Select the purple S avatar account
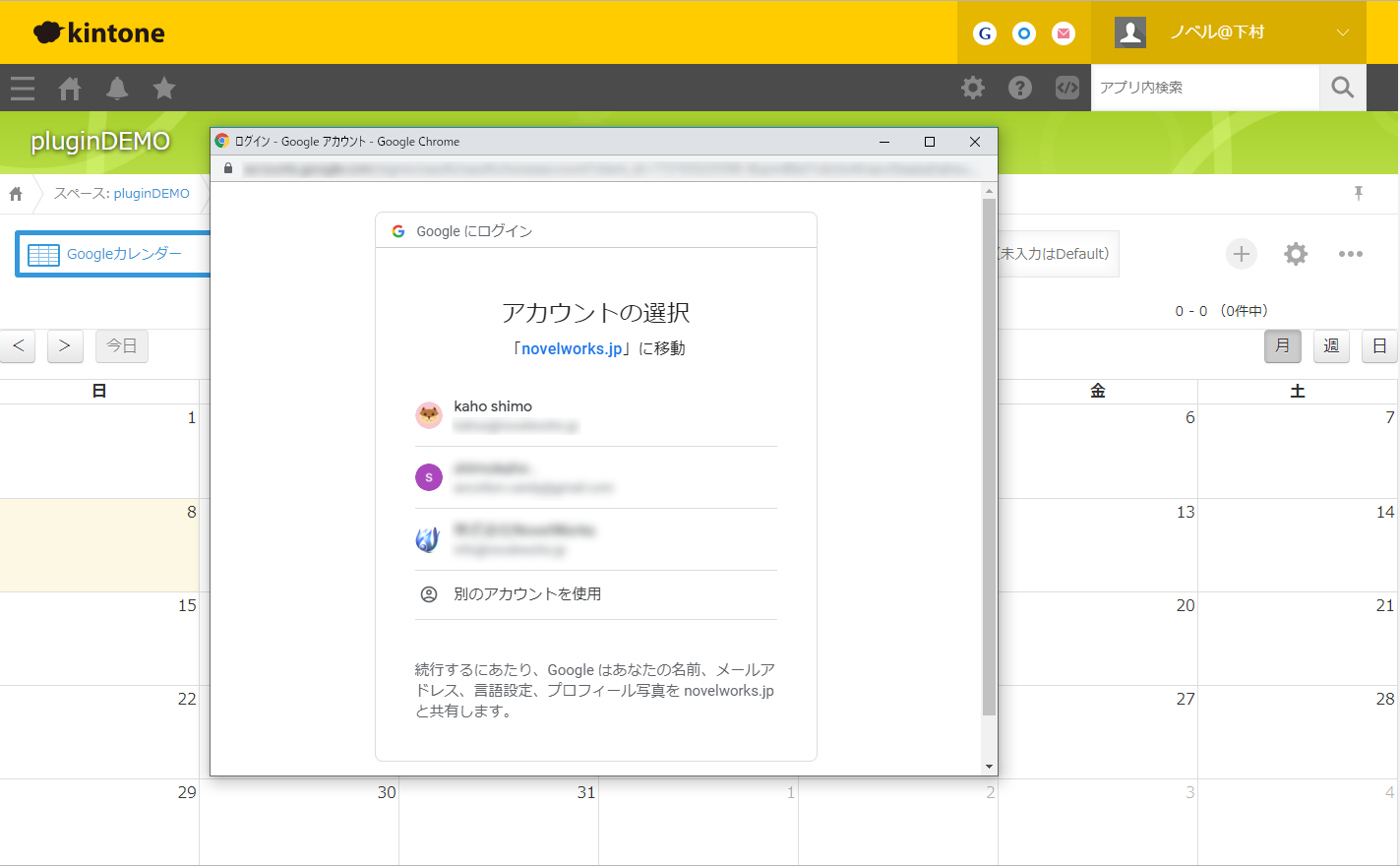The height and width of the screenshot is (867, 1400). tap(596, 477)
